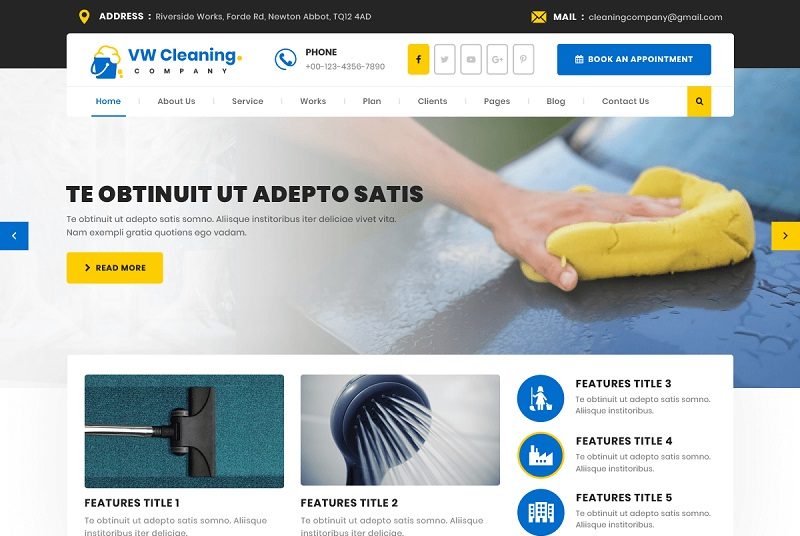Open the Facebook social icon

click(x=418, y=59)
